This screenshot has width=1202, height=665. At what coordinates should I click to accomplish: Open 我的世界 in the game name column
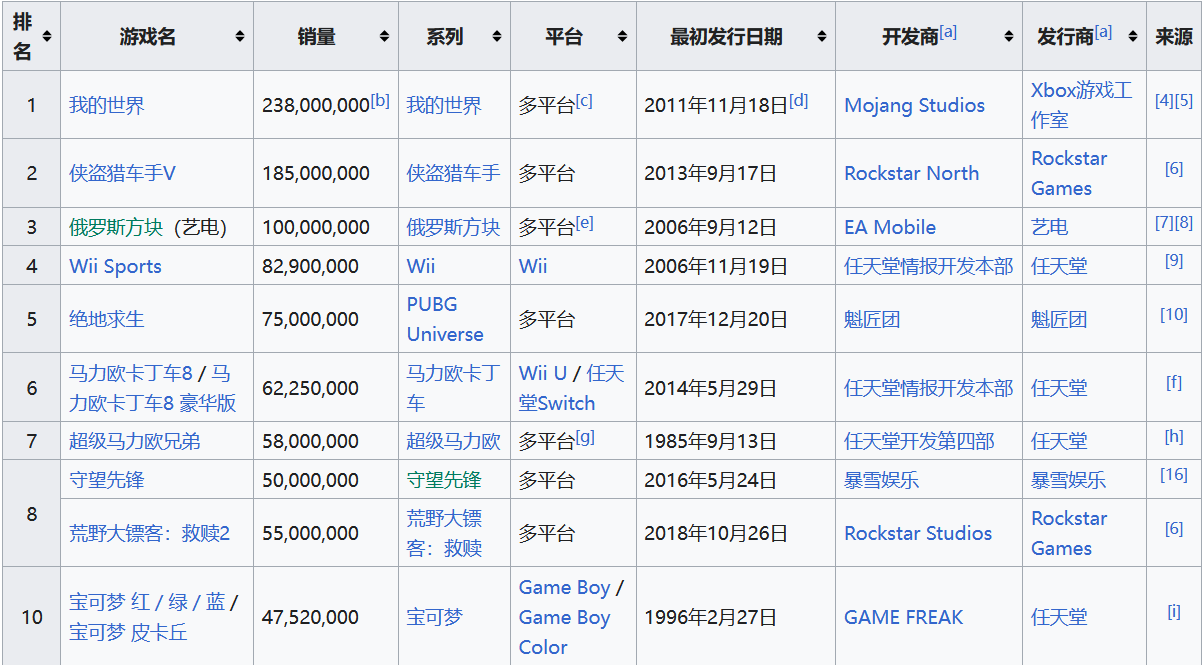click(x=107, y=105)
